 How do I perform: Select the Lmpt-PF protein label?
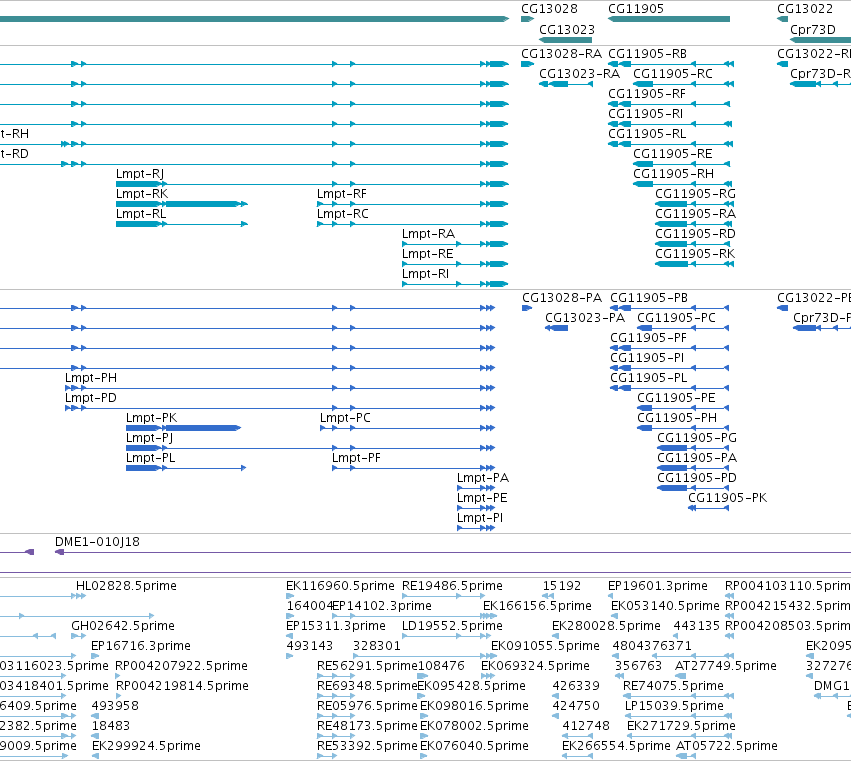[x=356, y=459]
